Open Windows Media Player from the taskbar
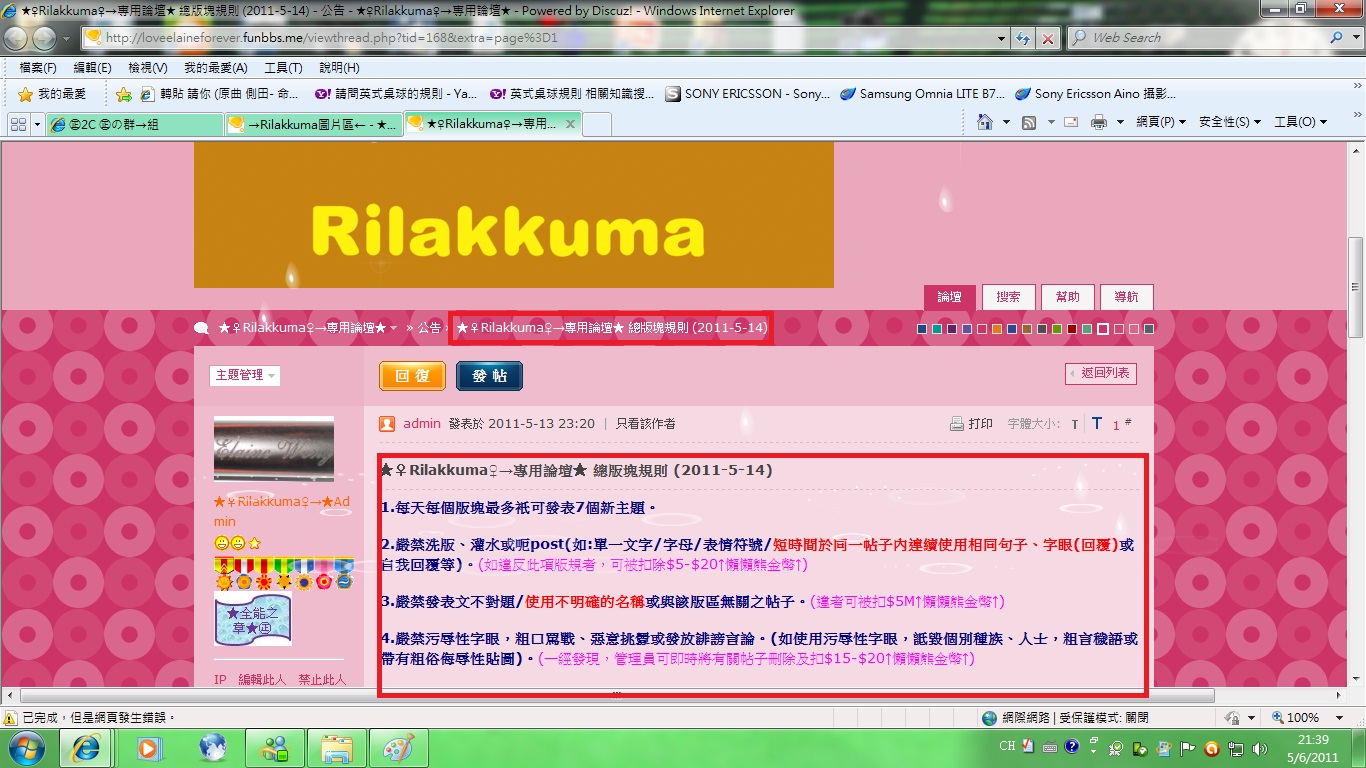This screenshot has width=1366, height=768. (x=150, y=747)
